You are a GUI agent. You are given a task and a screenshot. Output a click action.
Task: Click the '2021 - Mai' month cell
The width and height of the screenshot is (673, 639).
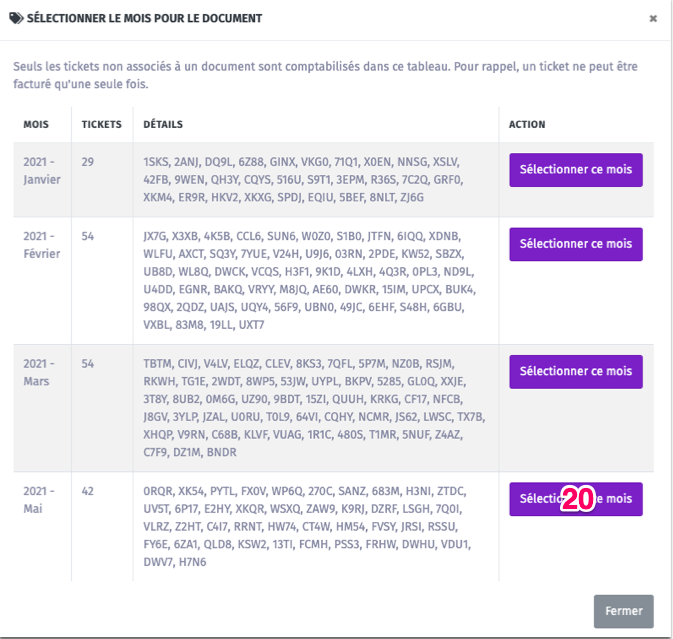pyautogui.click(x=42, y=500)
